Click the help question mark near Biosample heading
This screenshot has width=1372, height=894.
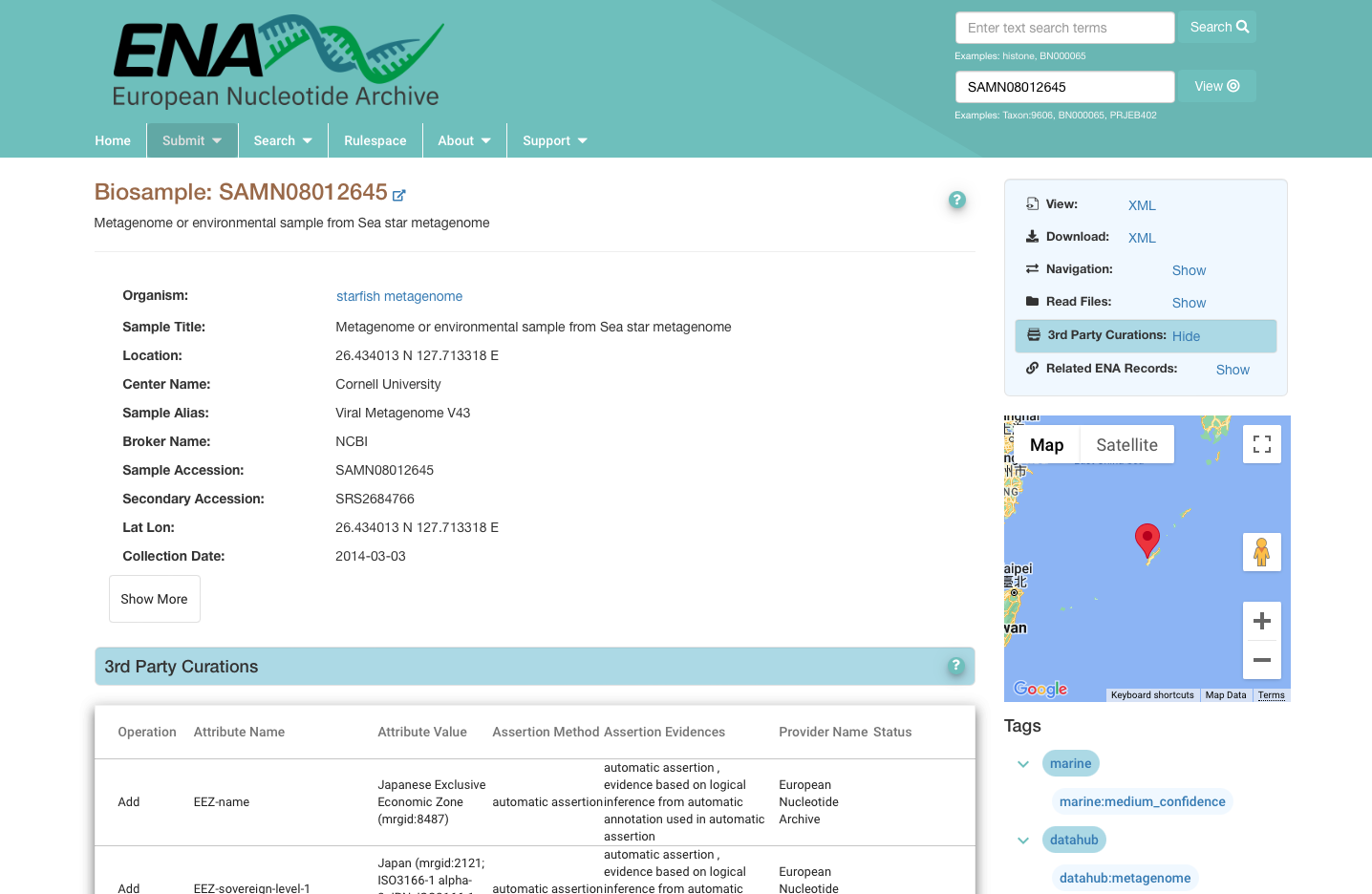[x=957, y=200]
